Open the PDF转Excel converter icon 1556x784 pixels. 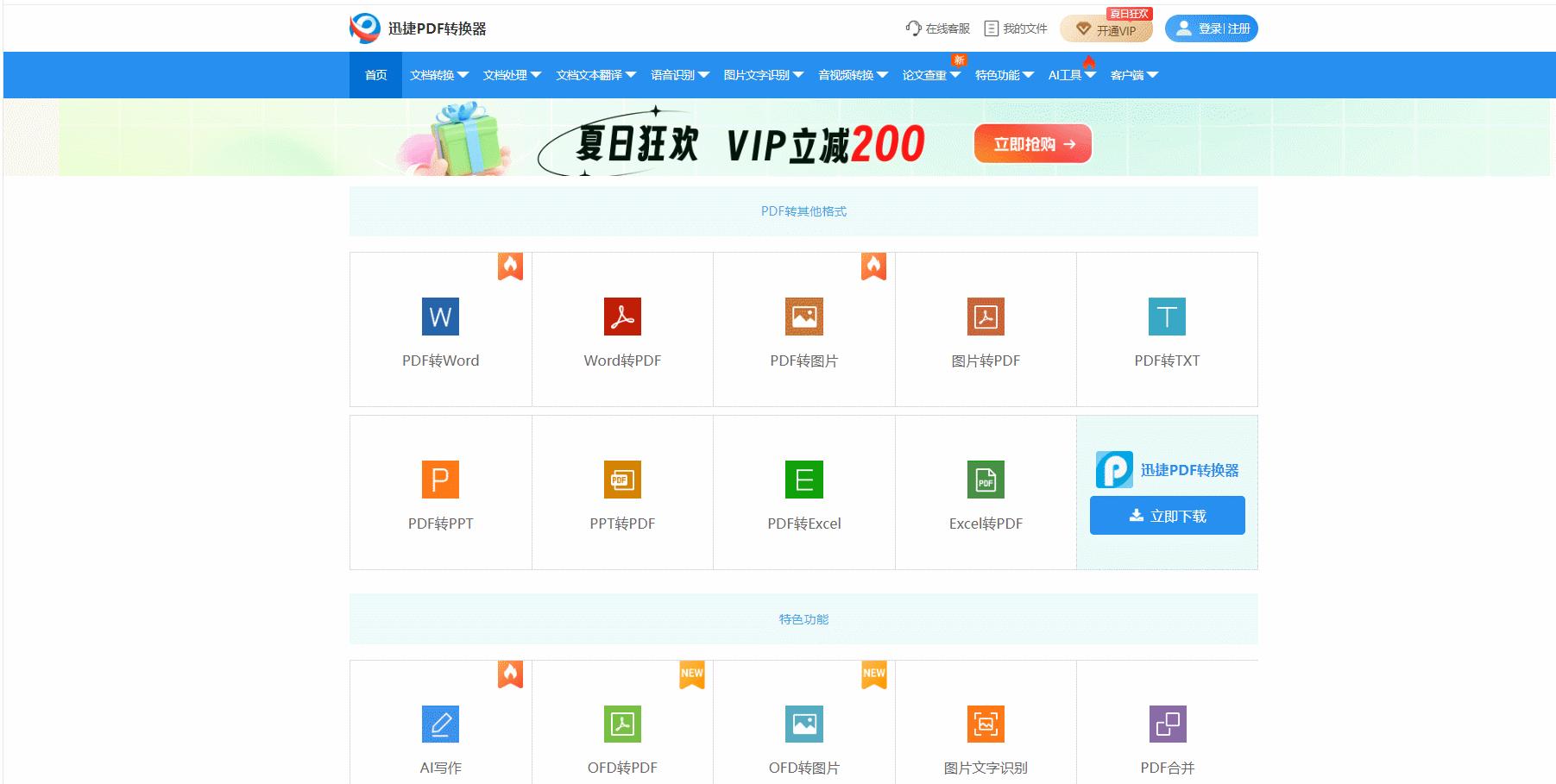[x=803, y=480]
